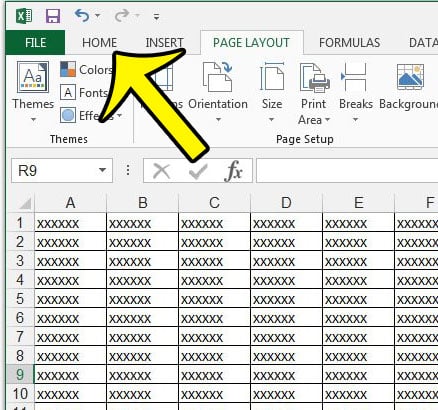Click the Background image button
The image size is (438, 410).
point(410,87)
